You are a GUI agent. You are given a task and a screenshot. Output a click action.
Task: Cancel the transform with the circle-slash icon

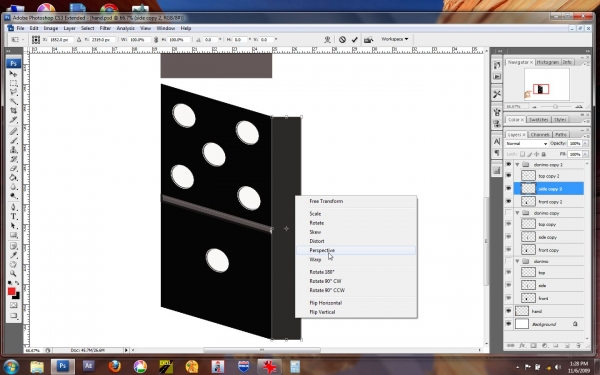[342, 39]
